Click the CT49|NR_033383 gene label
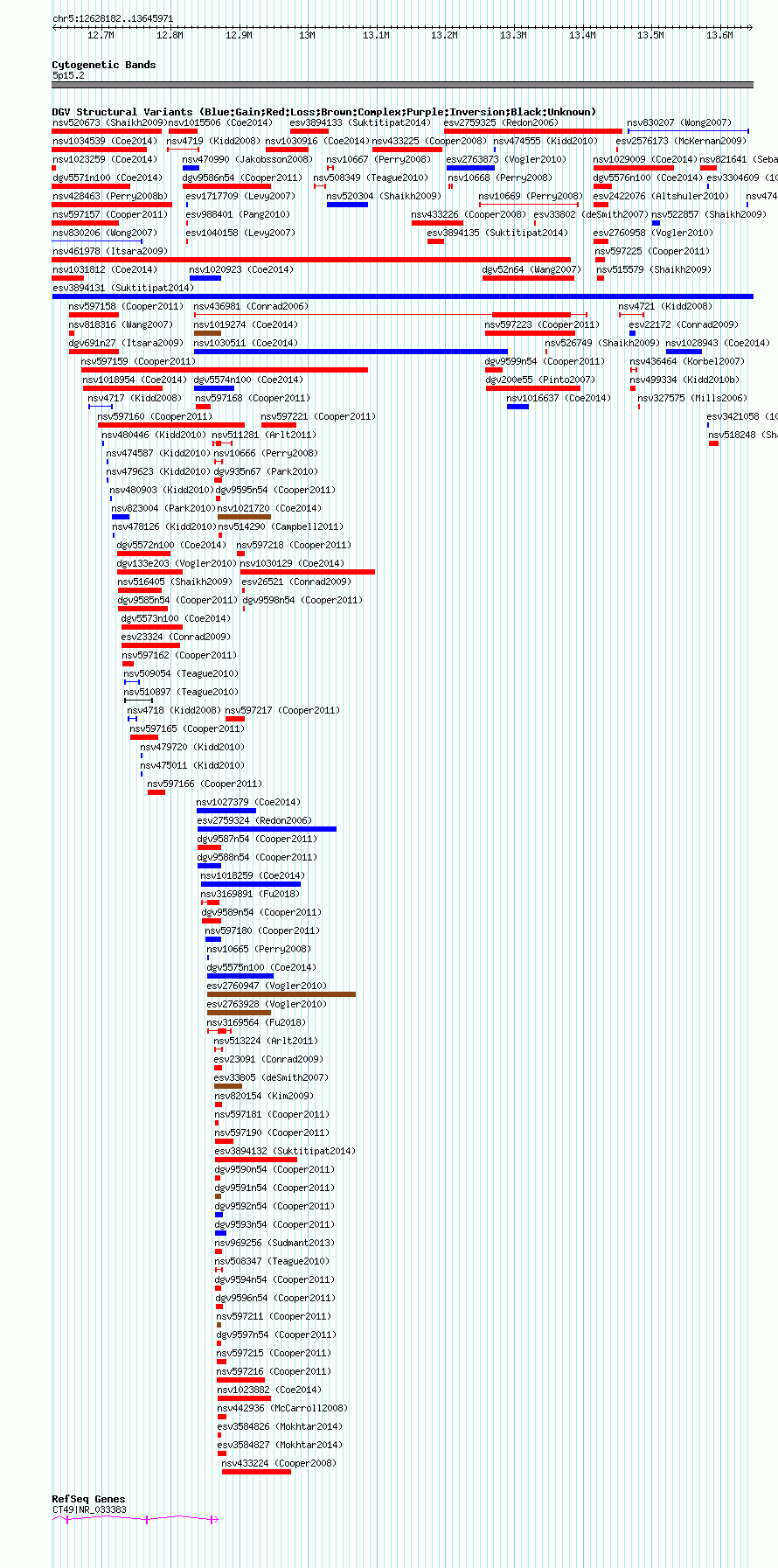This screenshot has width=778, height=1568. pyautogui.click(x=89, y=1509)
